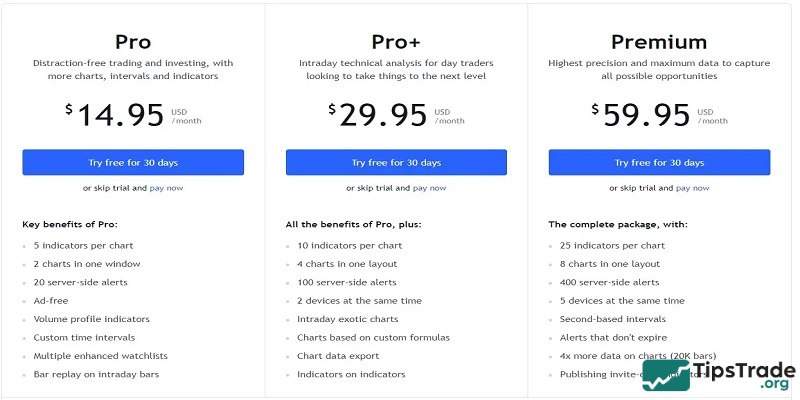Start the Pro+ plan 30-day free trial
Image resolution: width=800 pixels, height=400 pixels.
(396, 162)
